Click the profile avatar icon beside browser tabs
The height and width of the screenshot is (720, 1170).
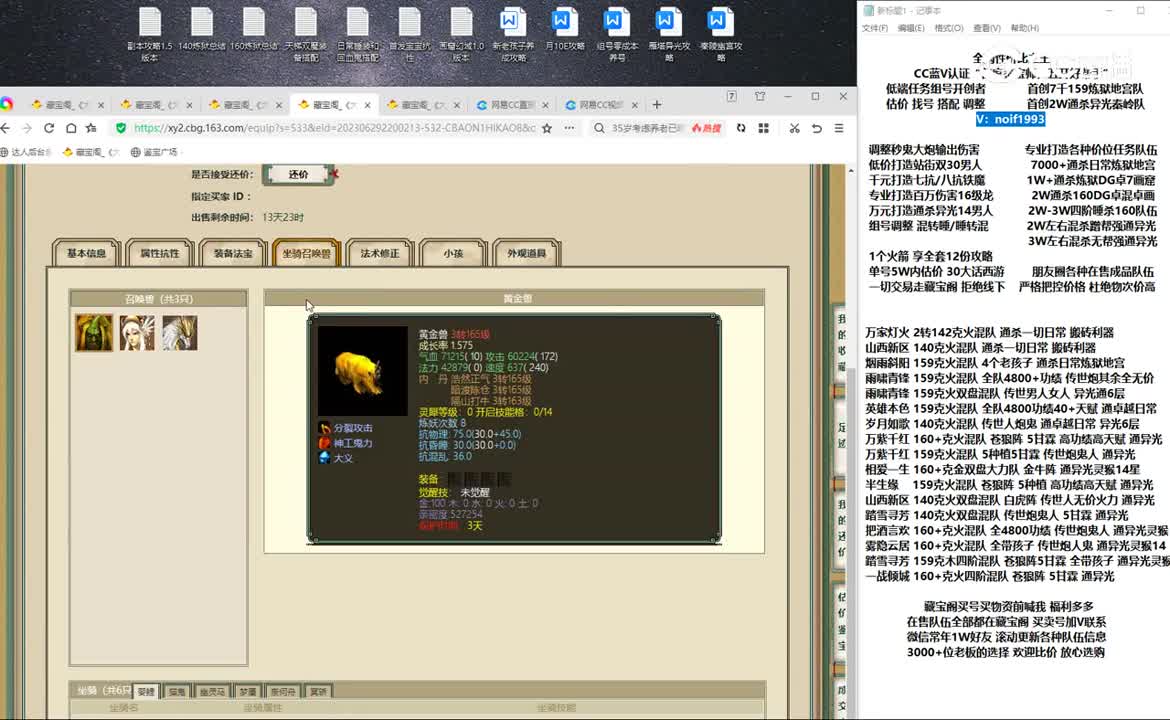tap(6, 104)
